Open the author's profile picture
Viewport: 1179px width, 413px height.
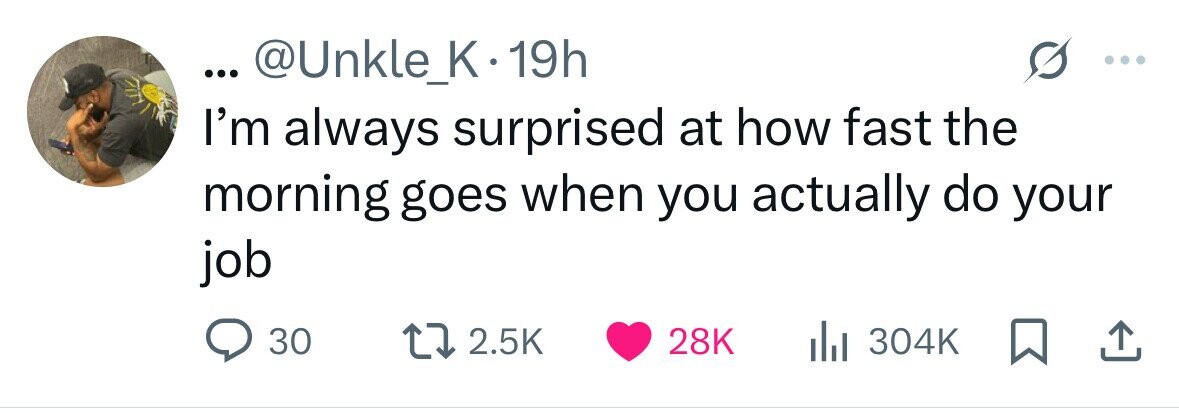pyautogui.click(x=102, y=111)
